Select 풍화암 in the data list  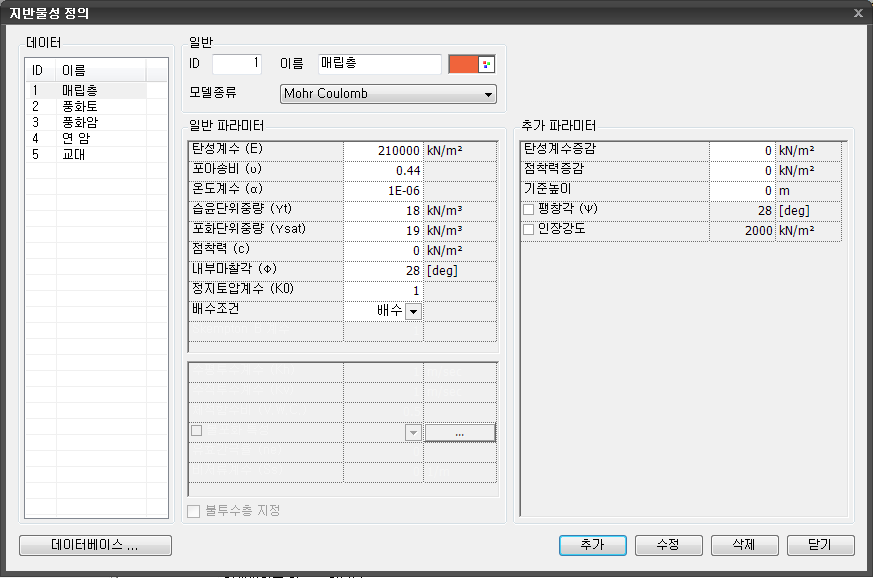point(80,122)
